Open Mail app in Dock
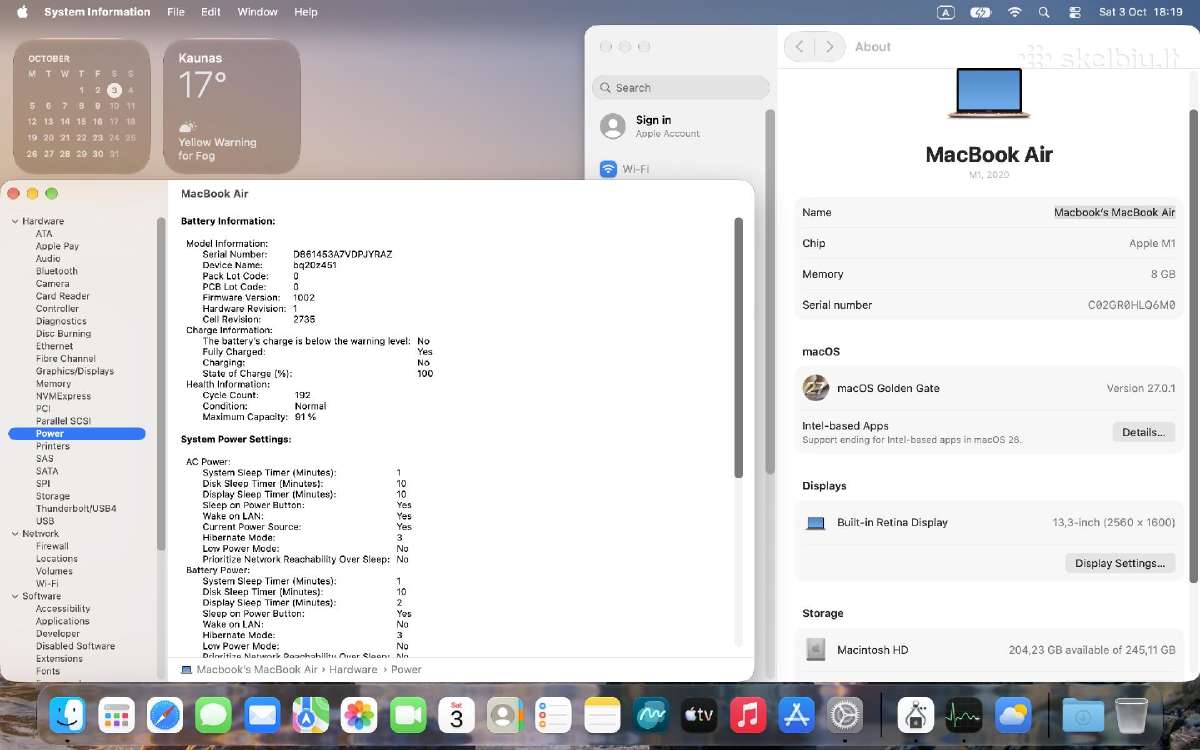The width and height of the screenshot is (1200, 750). pyautogui.click(x=262, y=715)
